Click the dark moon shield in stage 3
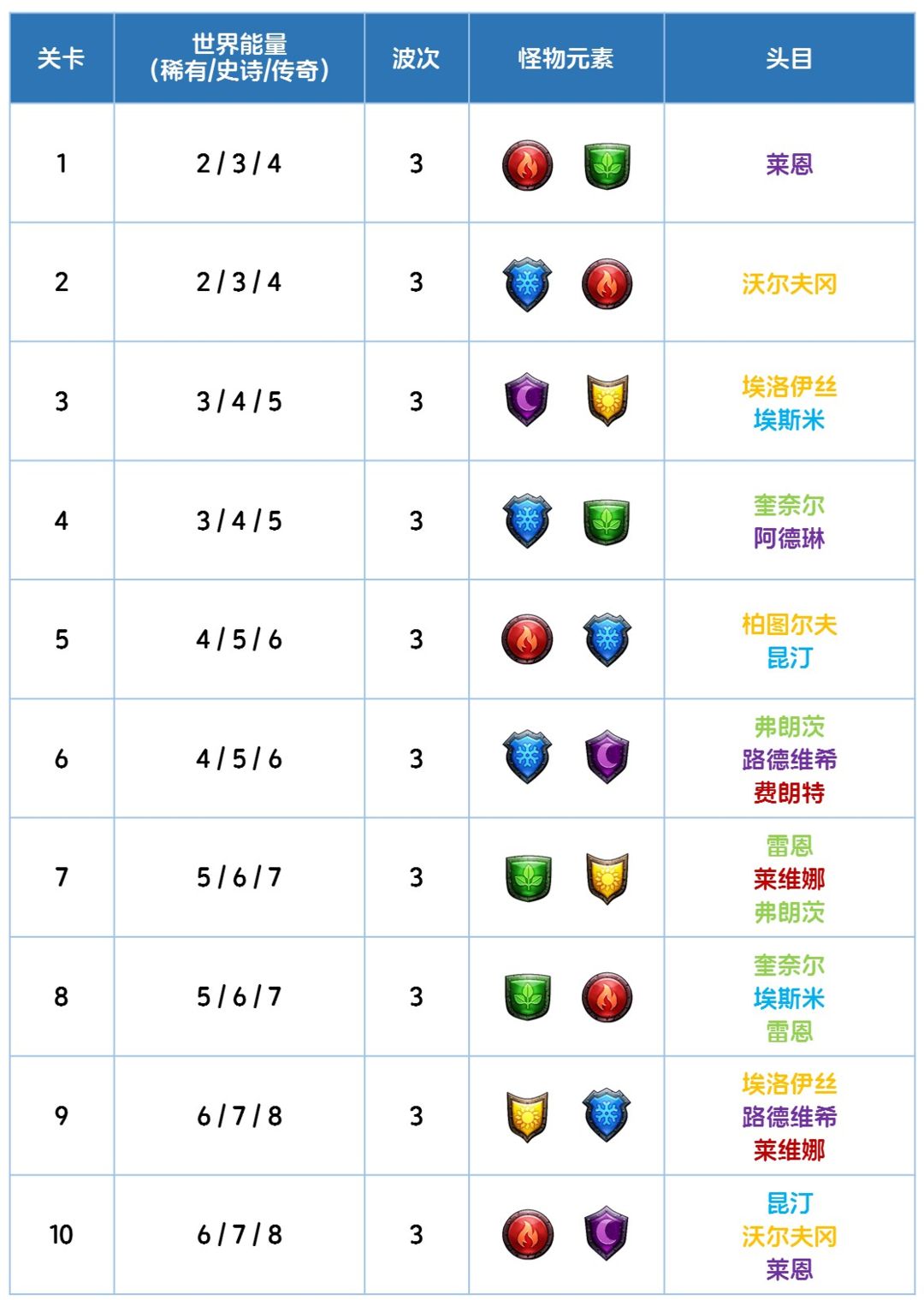Image resolution: width=924 pixels, height=1300 pixels. pyautogui.click(x=527, y=400)
